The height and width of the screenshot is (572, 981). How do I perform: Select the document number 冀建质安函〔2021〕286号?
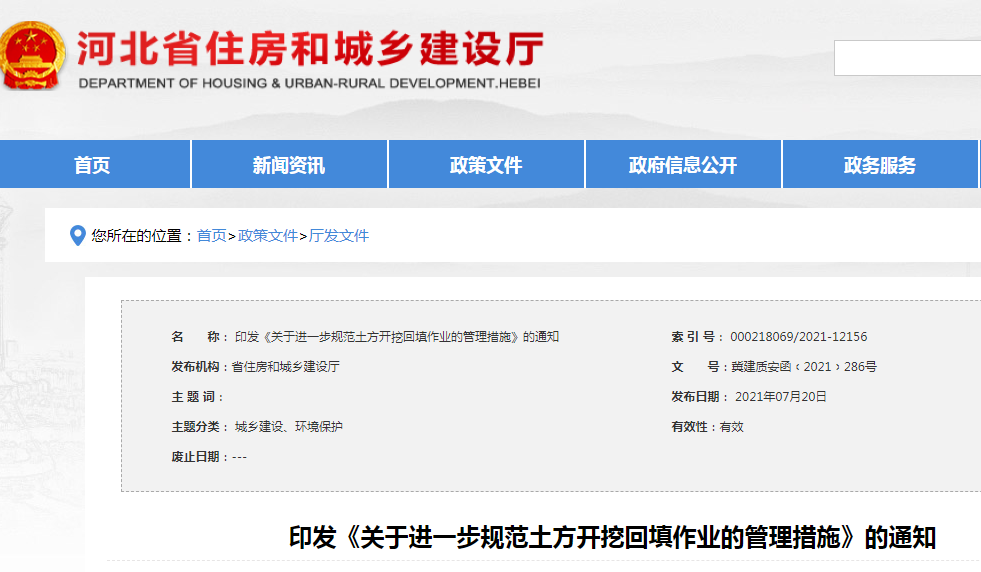point(804,367)
